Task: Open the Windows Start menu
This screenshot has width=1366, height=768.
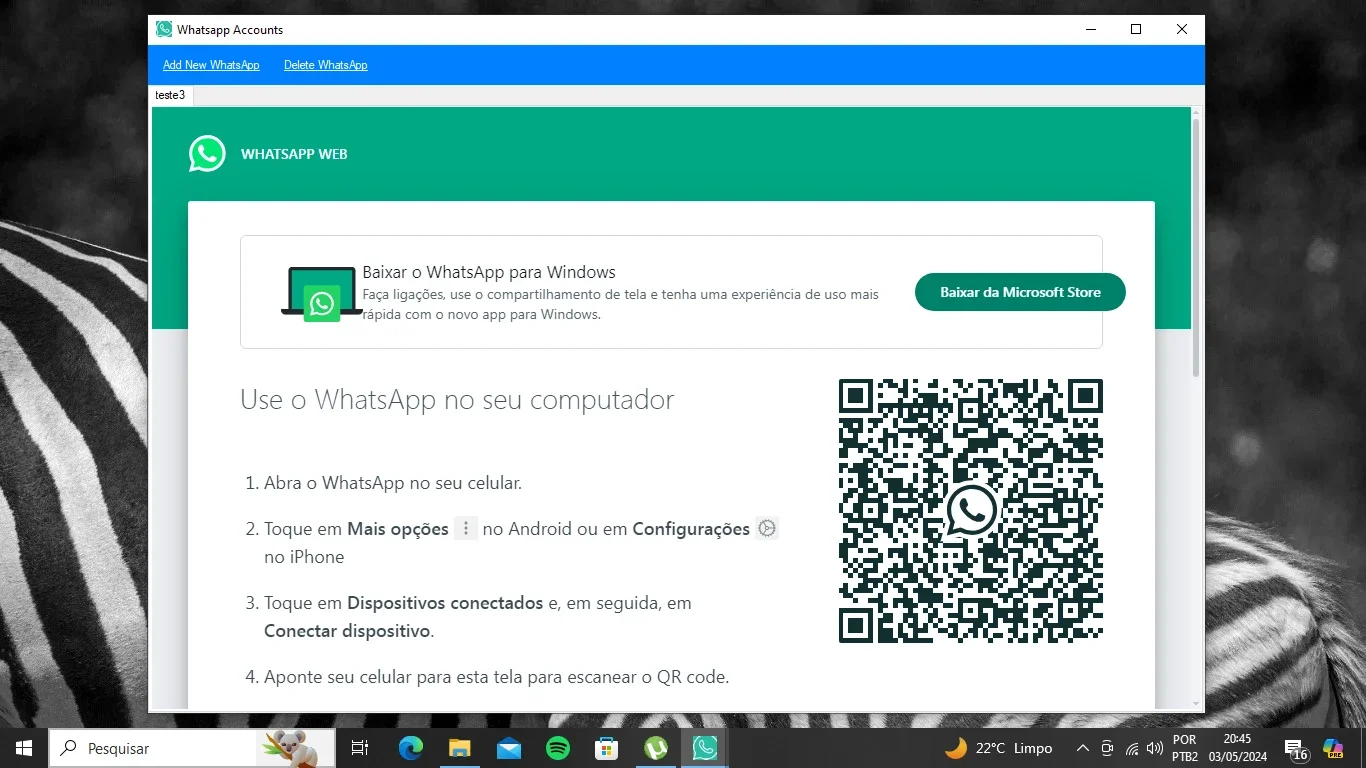Action: pos(24,748)
